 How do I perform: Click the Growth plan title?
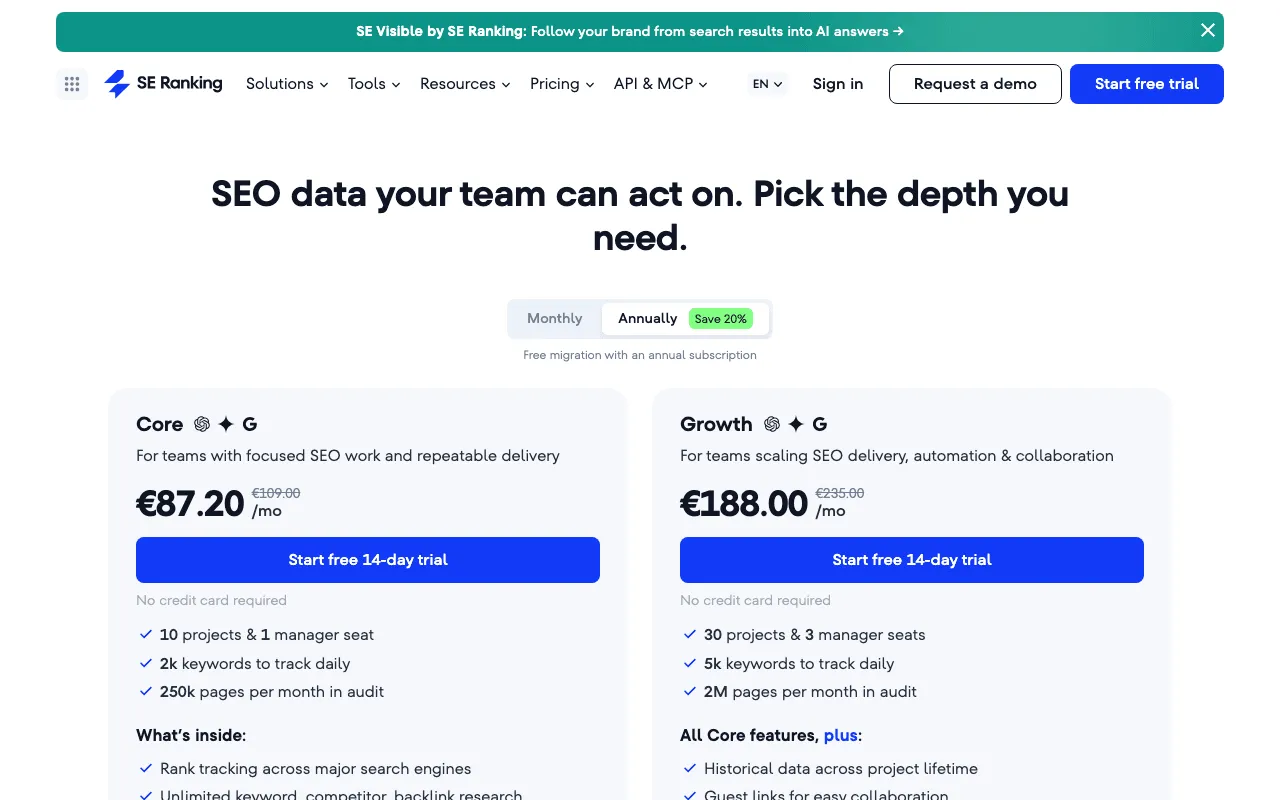(716, 424)
